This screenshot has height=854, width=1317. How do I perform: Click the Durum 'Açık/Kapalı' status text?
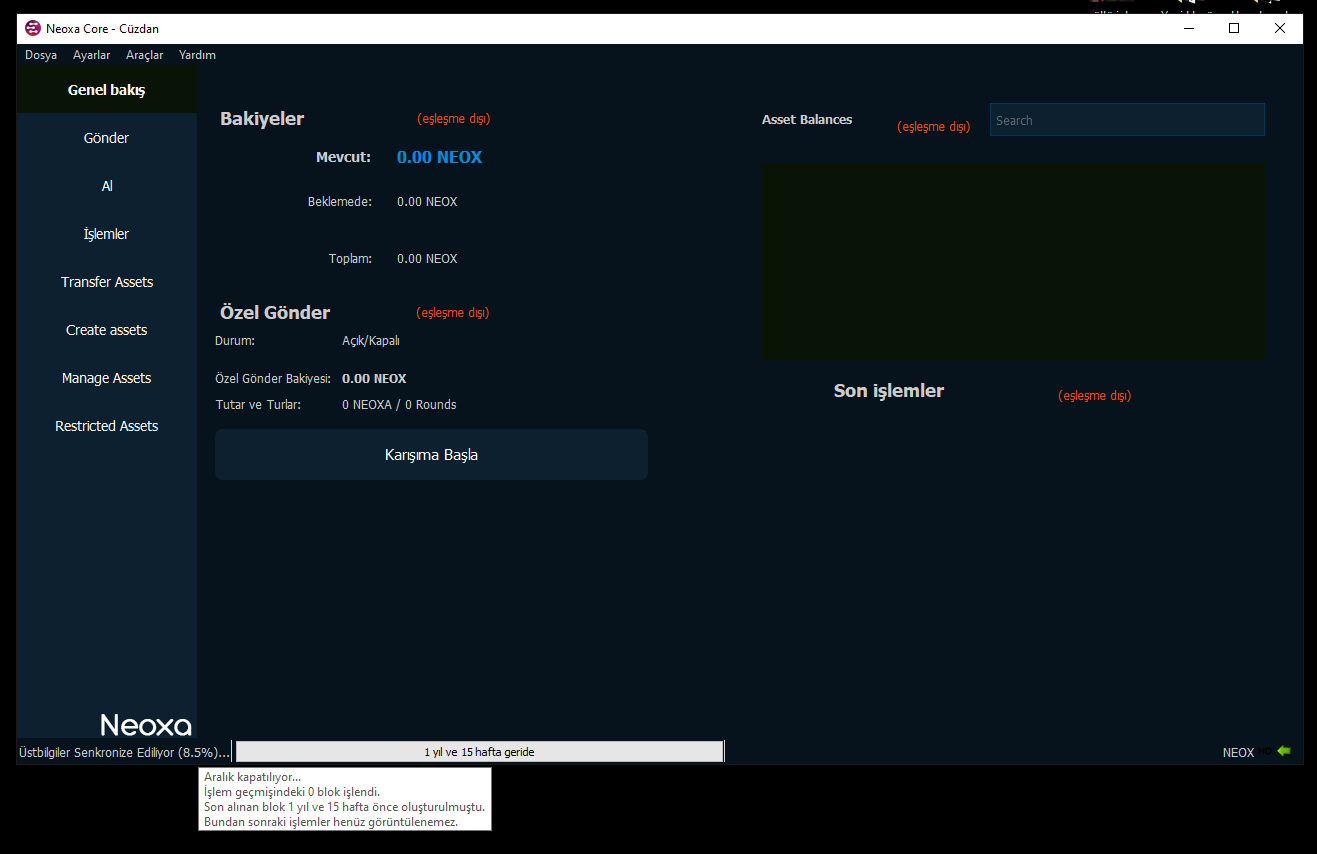click(x=371, y=340)
